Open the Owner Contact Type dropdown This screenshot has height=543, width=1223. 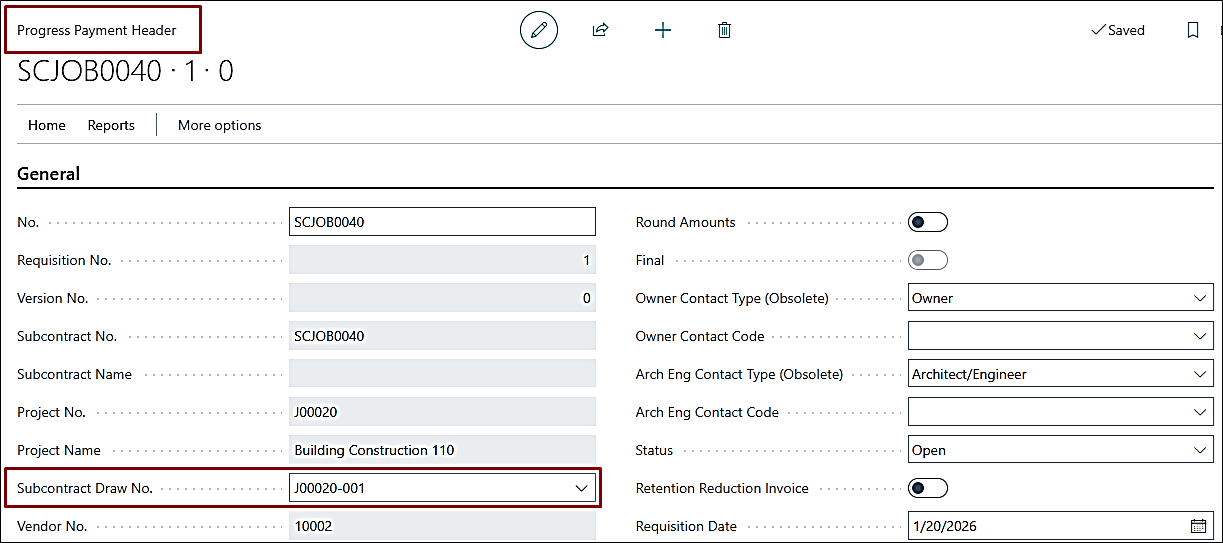pyautogui.click(x=1200, y=298)
